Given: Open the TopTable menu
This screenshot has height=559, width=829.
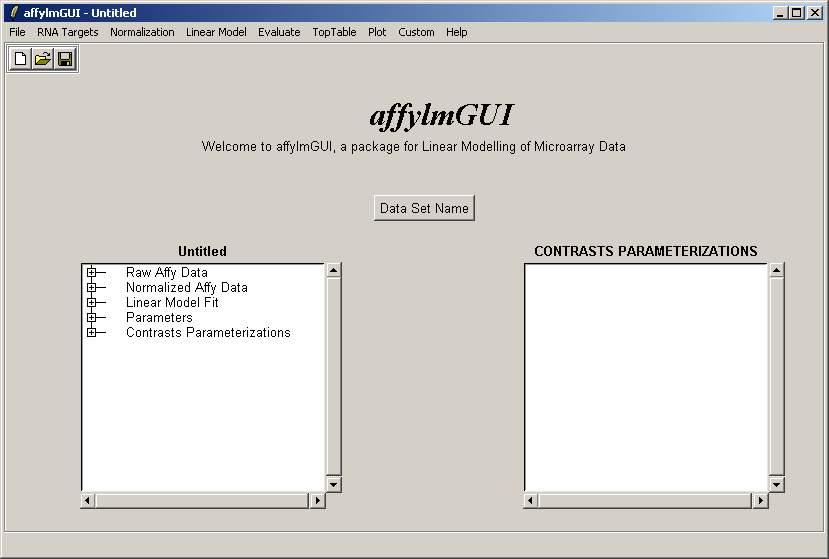Looking at the screenshot, I should (x=334, y=32).
